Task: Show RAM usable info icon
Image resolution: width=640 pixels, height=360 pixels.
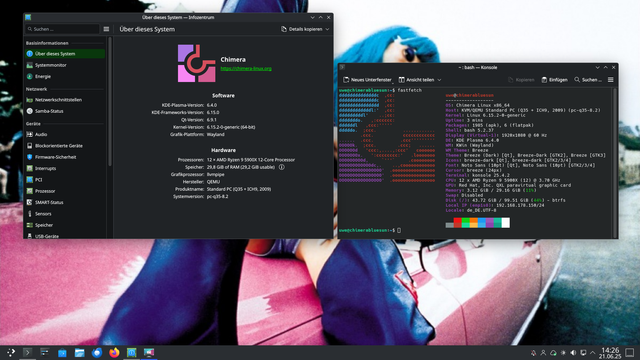Action: 282,167
